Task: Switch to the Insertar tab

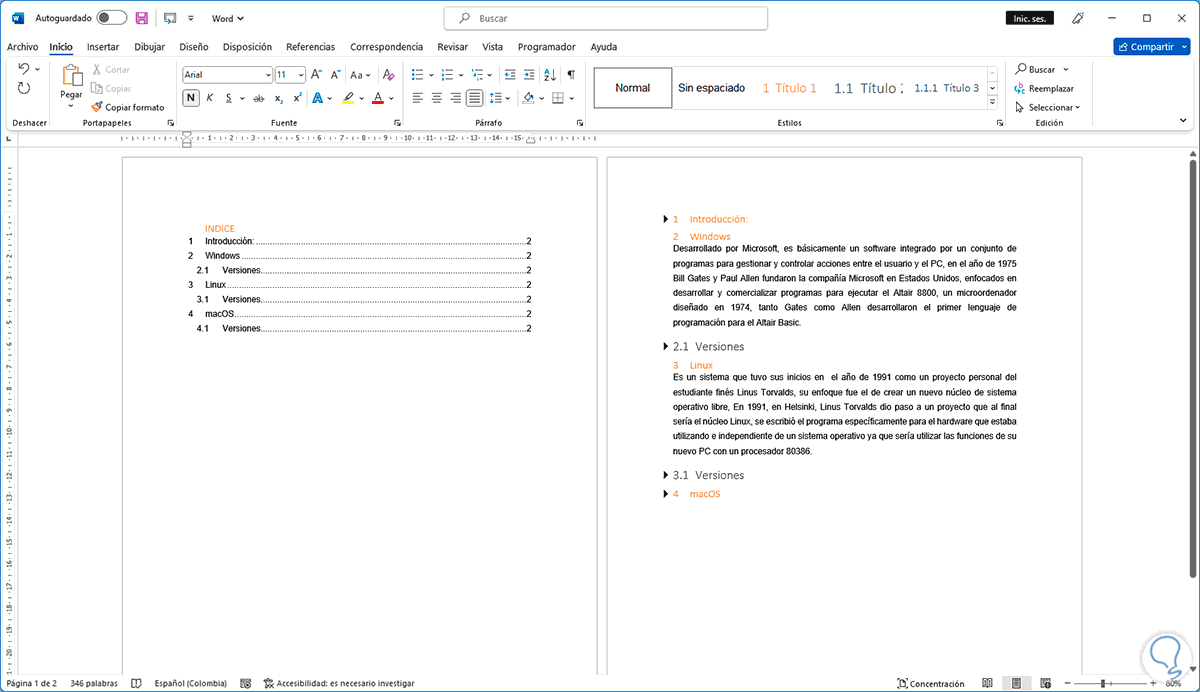Action: pyautogui.click(x=103, y=46)
